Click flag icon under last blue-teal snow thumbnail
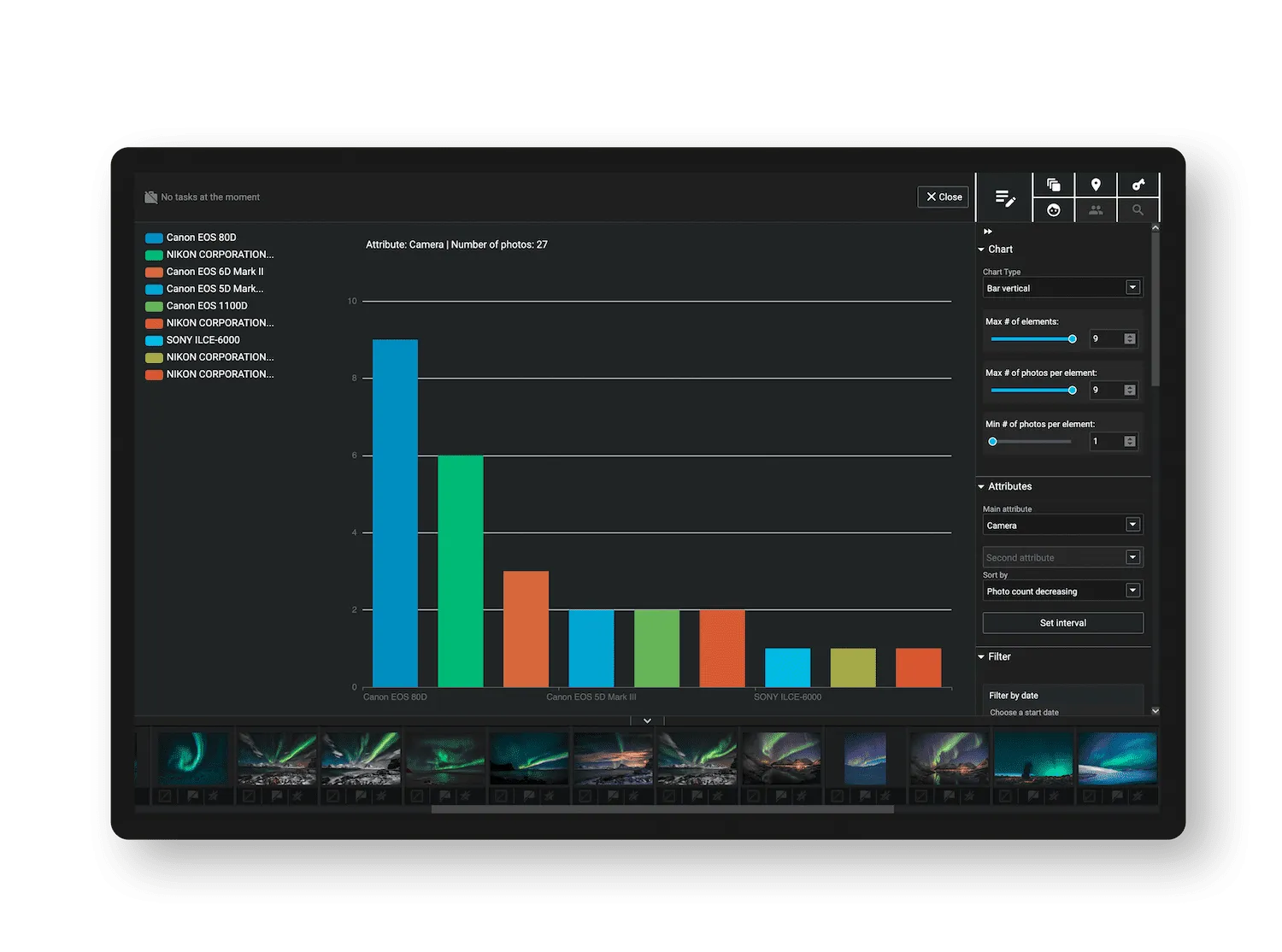Image resolution: width=1282 pixels, height=952 pixels. pyautogui.click(x=1118, y=796)
